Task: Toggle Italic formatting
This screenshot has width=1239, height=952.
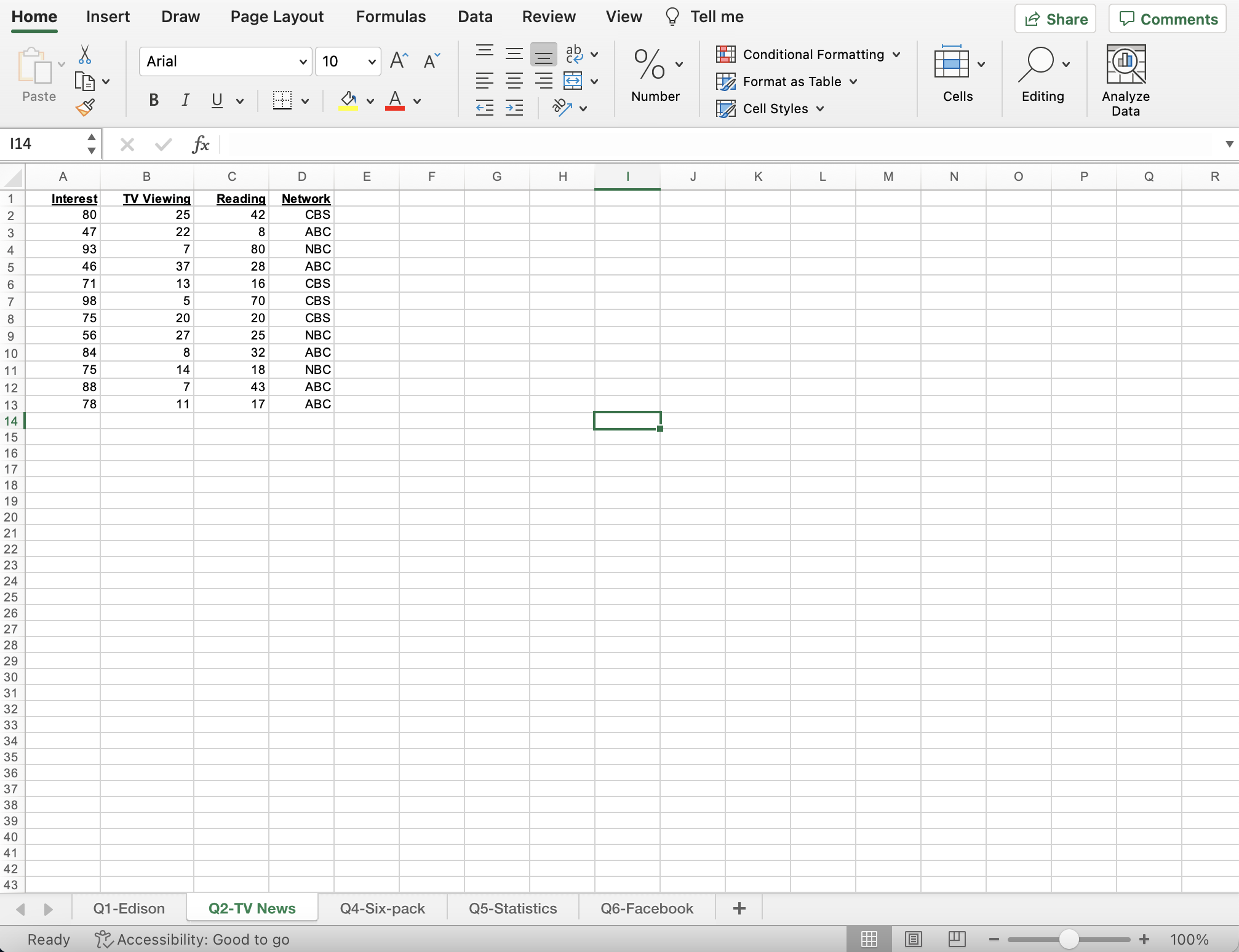Action: click(x=185, y=100)
